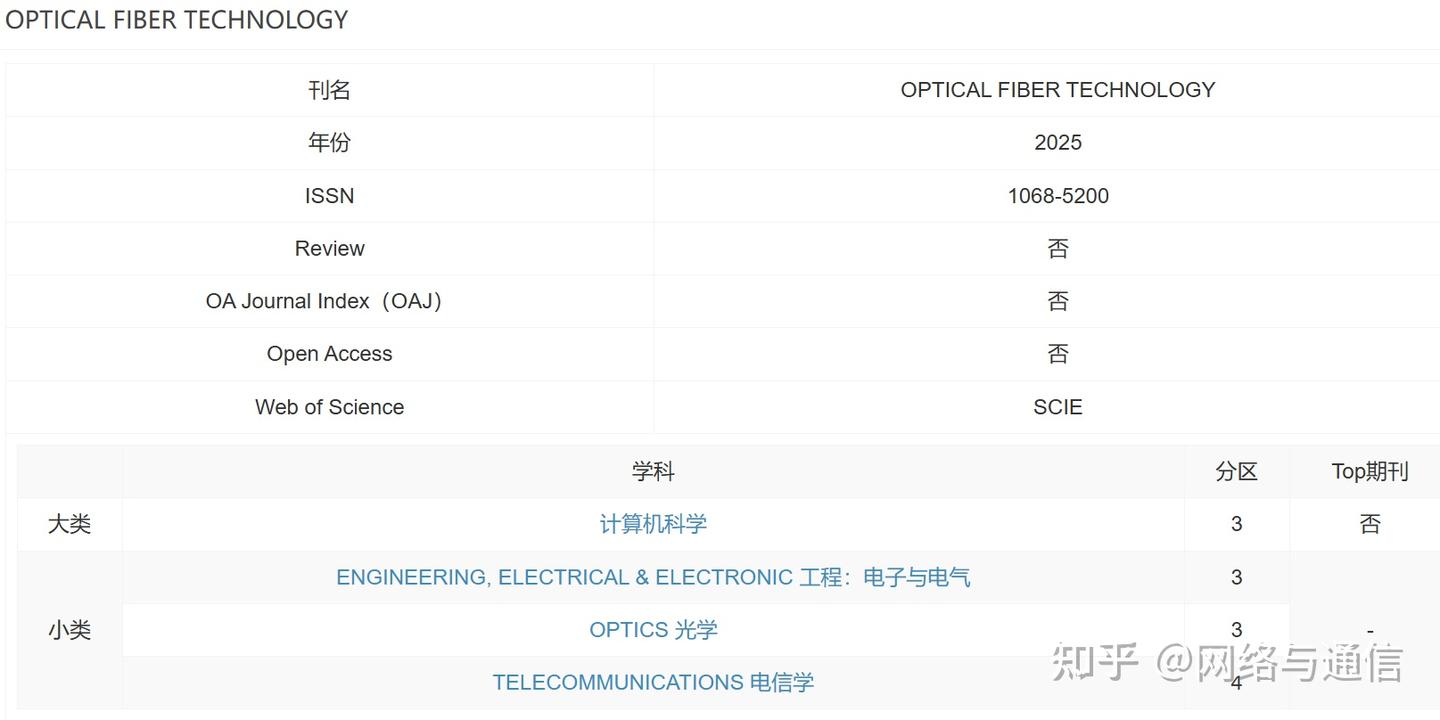Click the 学科 column header

653,472
